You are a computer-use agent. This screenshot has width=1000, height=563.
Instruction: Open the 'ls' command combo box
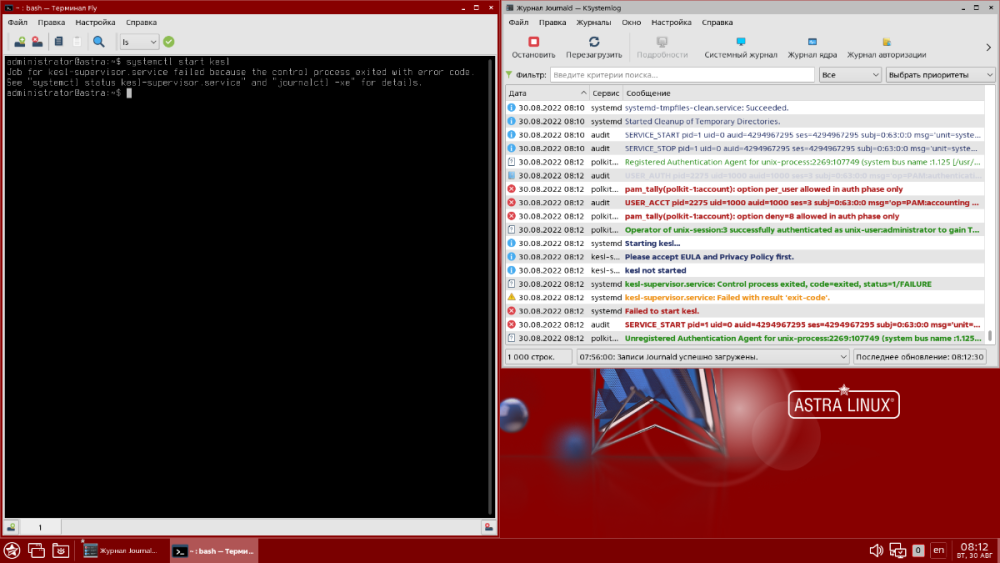[x=139, y=42]
